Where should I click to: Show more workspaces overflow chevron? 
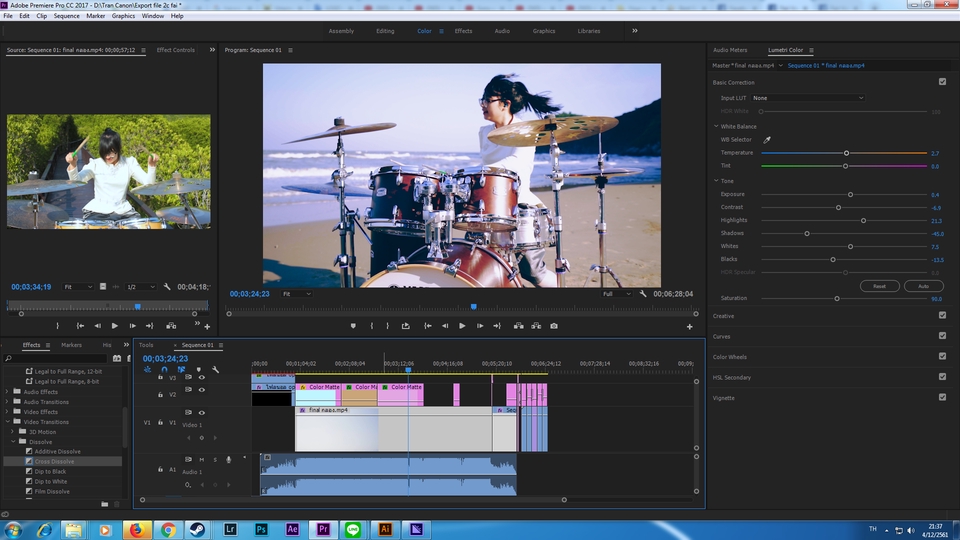click(635, 31)
